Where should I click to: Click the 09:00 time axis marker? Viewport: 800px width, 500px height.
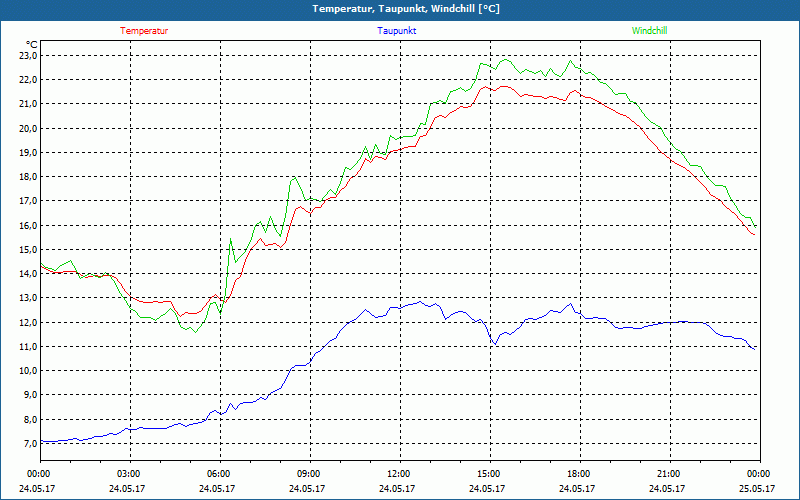pos(309,474)
